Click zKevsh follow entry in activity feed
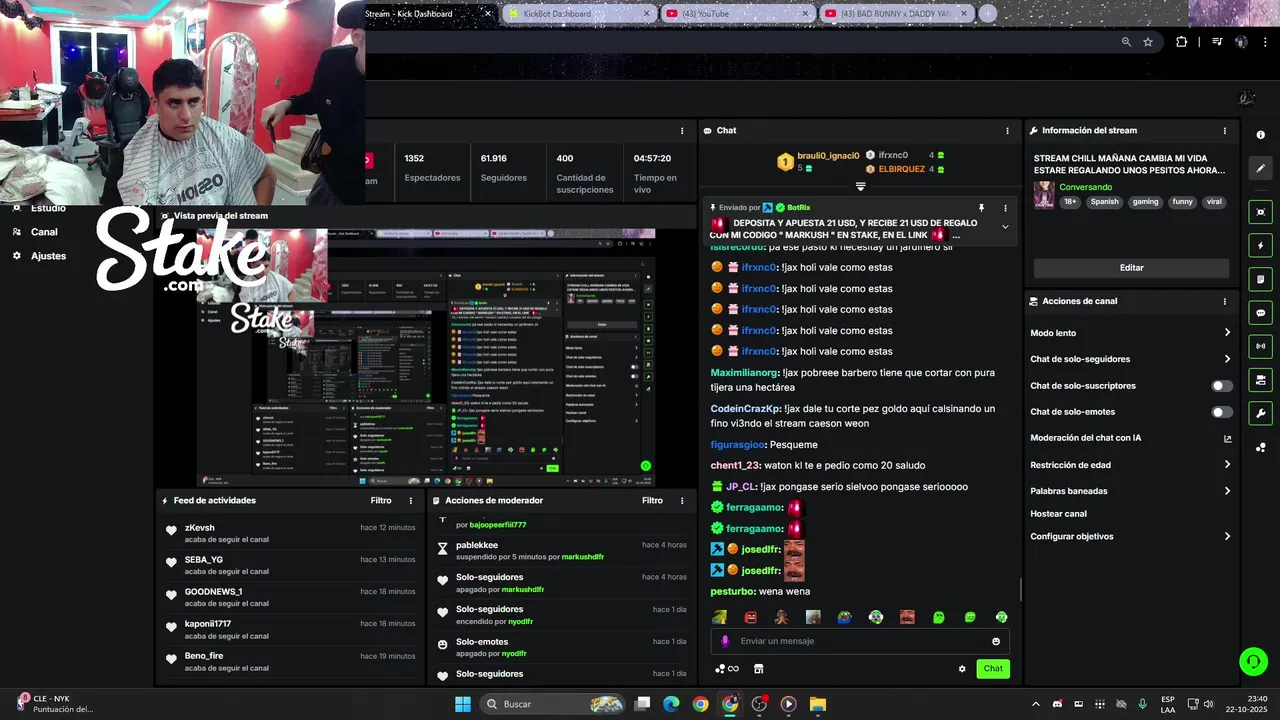The image size is (1280, 720). (x=290, y=533)
